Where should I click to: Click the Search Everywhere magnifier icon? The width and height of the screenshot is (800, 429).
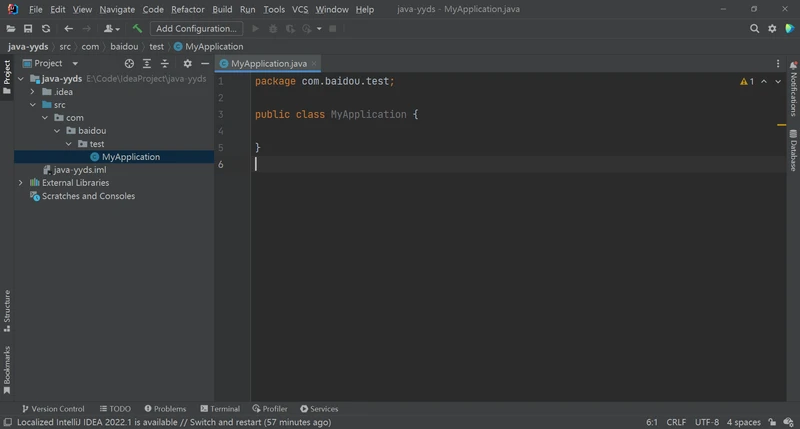[755, 29]
